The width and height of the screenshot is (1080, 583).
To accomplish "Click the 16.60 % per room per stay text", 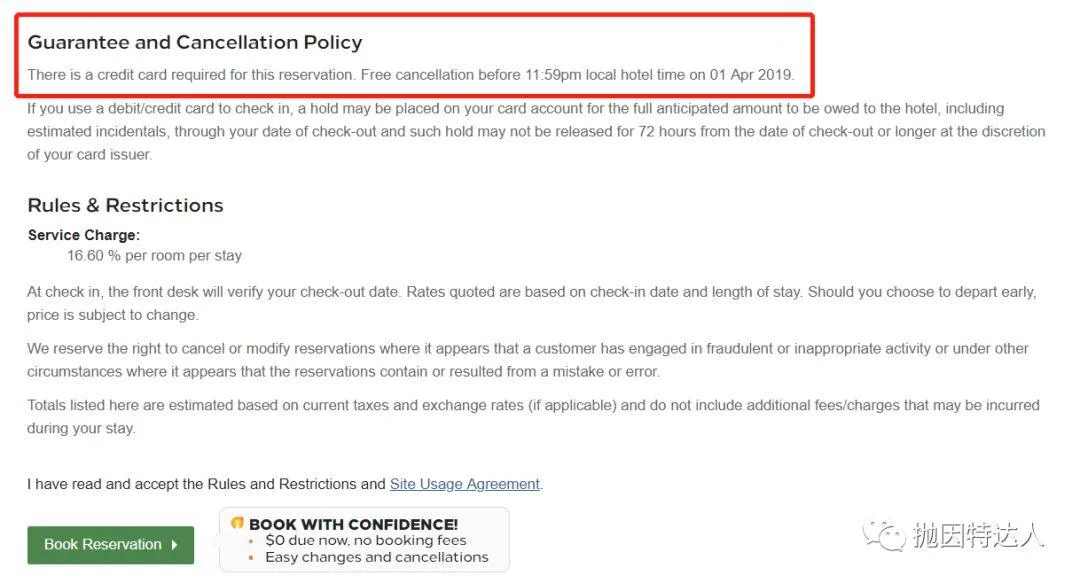I will [154, 256].
